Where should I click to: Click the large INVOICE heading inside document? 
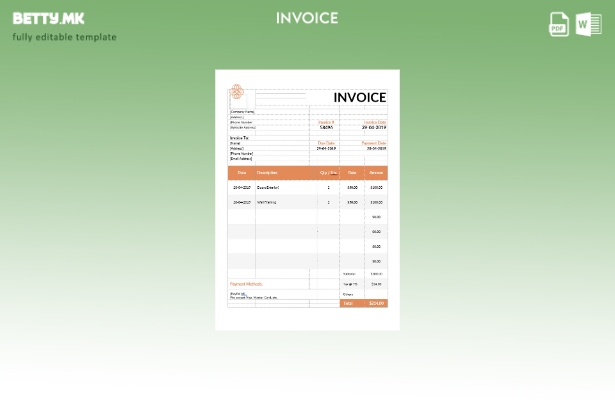(x=359, y=97)
